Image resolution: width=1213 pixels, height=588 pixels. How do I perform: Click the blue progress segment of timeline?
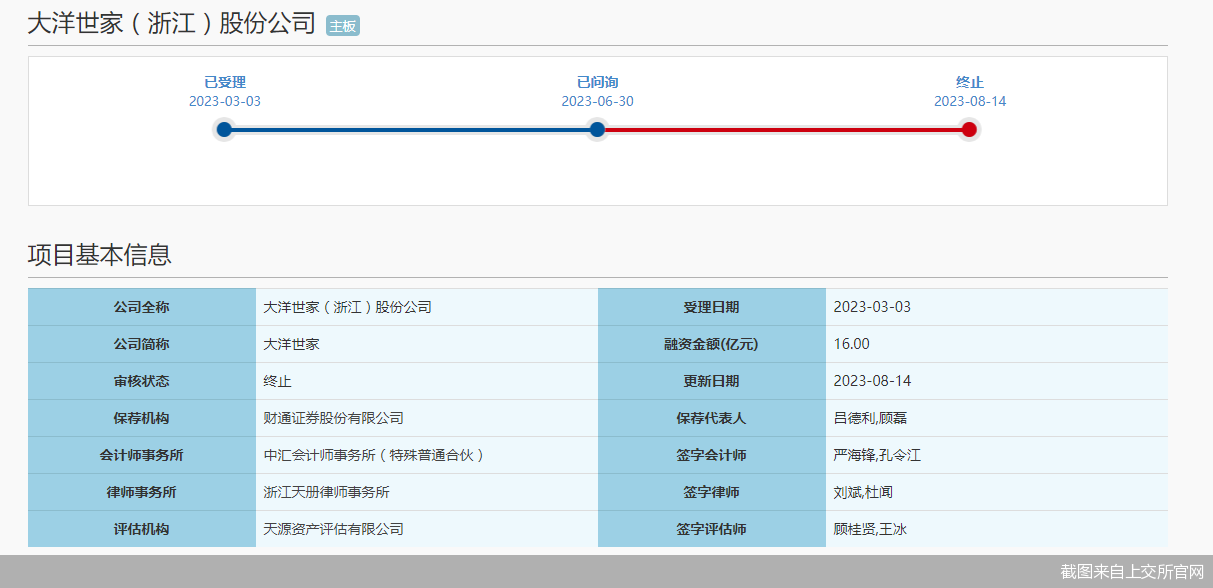(x=410, y=129)
